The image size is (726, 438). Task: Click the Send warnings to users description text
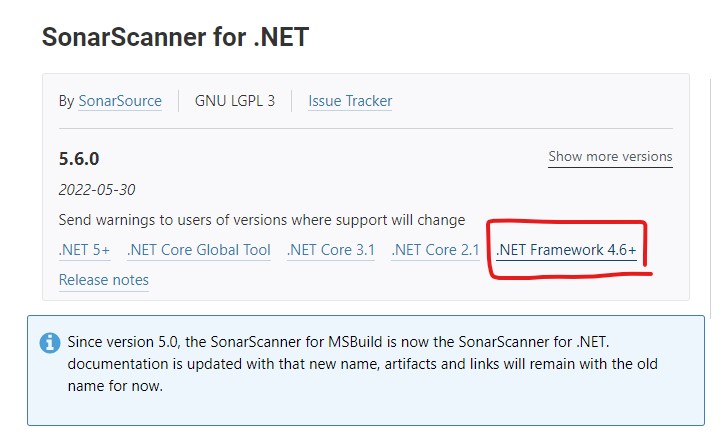coord(262,220)
